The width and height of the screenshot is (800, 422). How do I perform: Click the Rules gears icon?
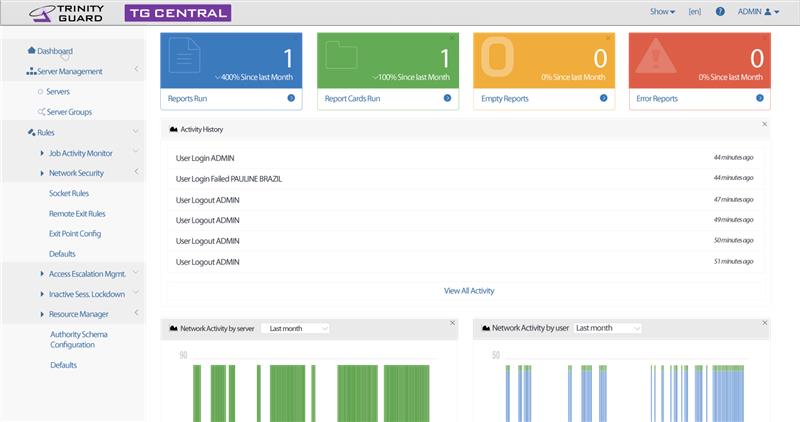pos(32,132)
